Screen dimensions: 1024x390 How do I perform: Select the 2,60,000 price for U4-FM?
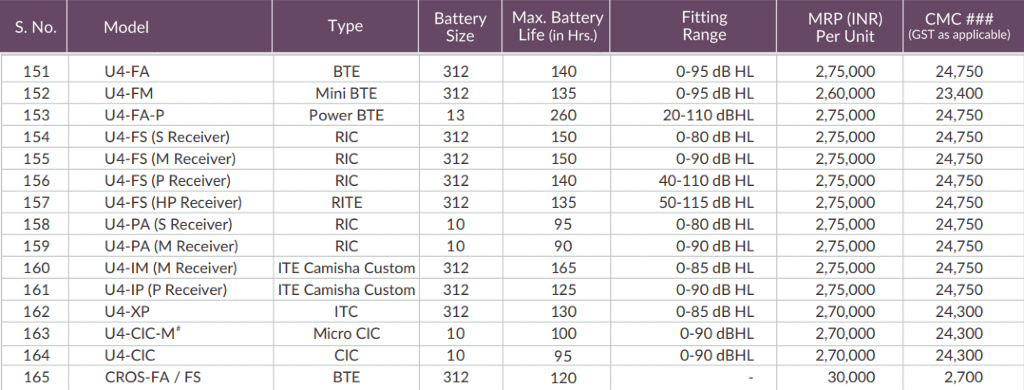845,93
